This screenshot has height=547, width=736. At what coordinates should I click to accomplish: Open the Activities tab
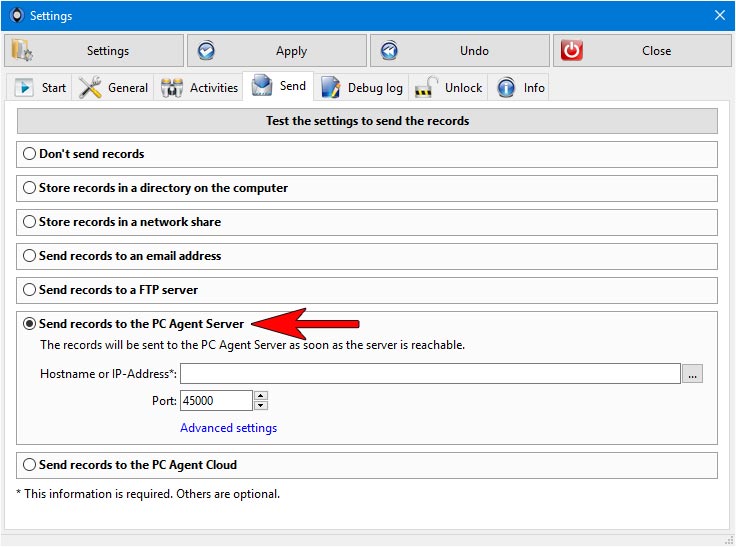coord(200,88)
